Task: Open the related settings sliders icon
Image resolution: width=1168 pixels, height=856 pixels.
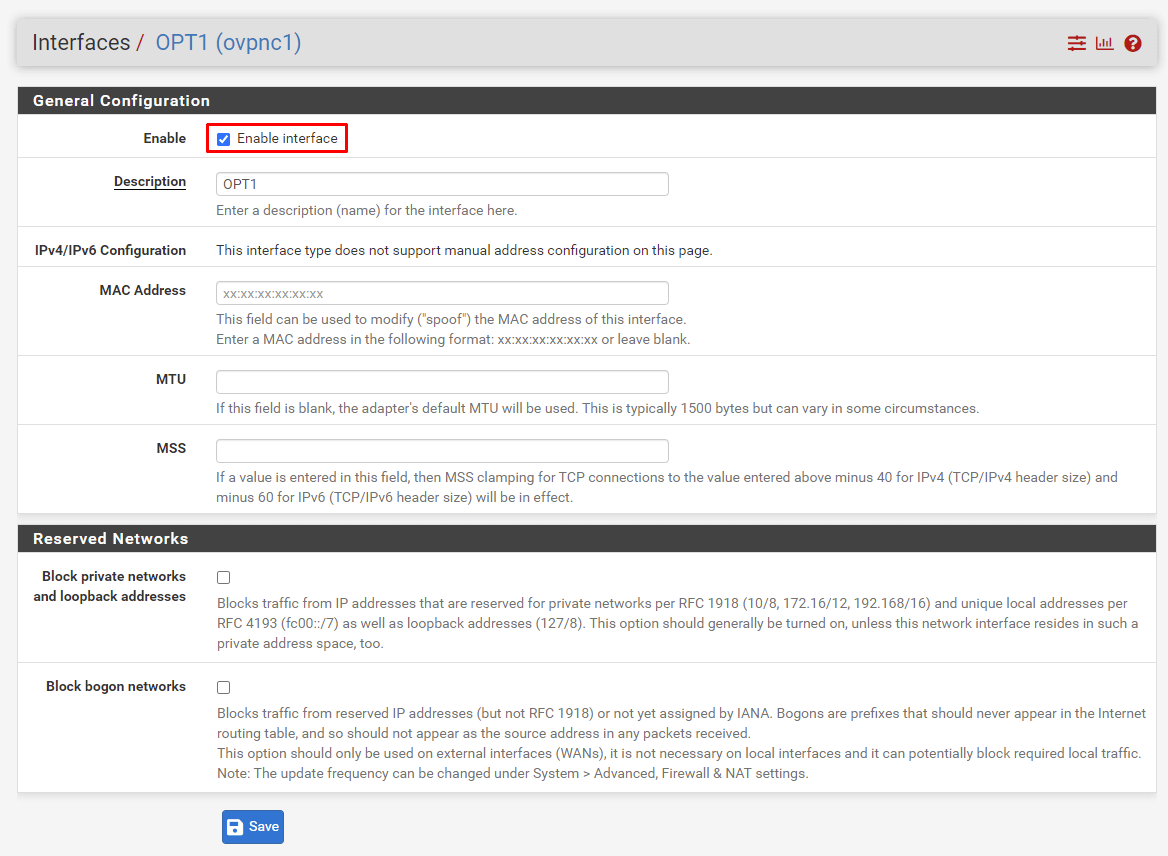Action: coord(1076,43)
